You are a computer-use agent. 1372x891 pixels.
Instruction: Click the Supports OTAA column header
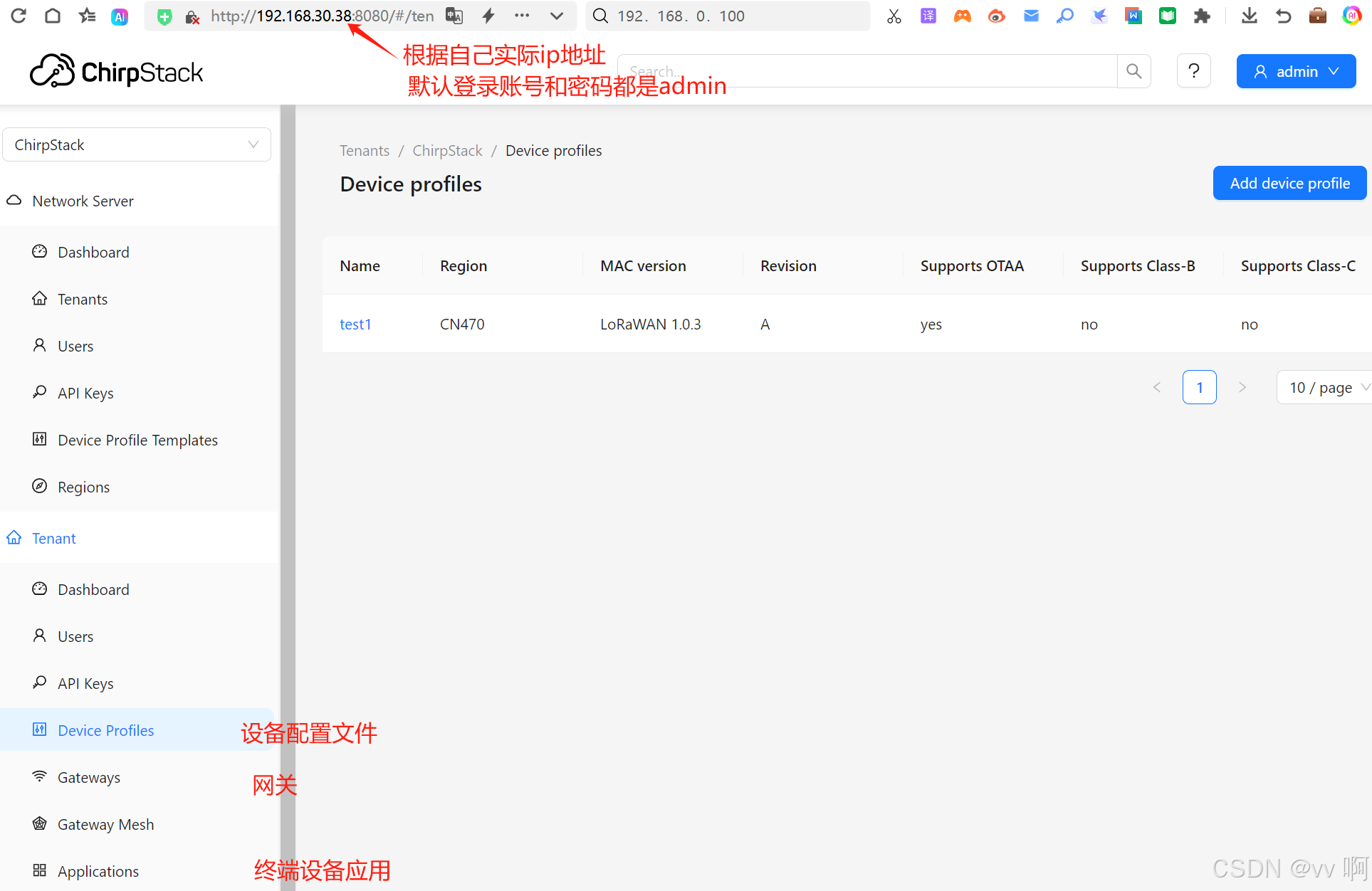click(x=972, y=266)
